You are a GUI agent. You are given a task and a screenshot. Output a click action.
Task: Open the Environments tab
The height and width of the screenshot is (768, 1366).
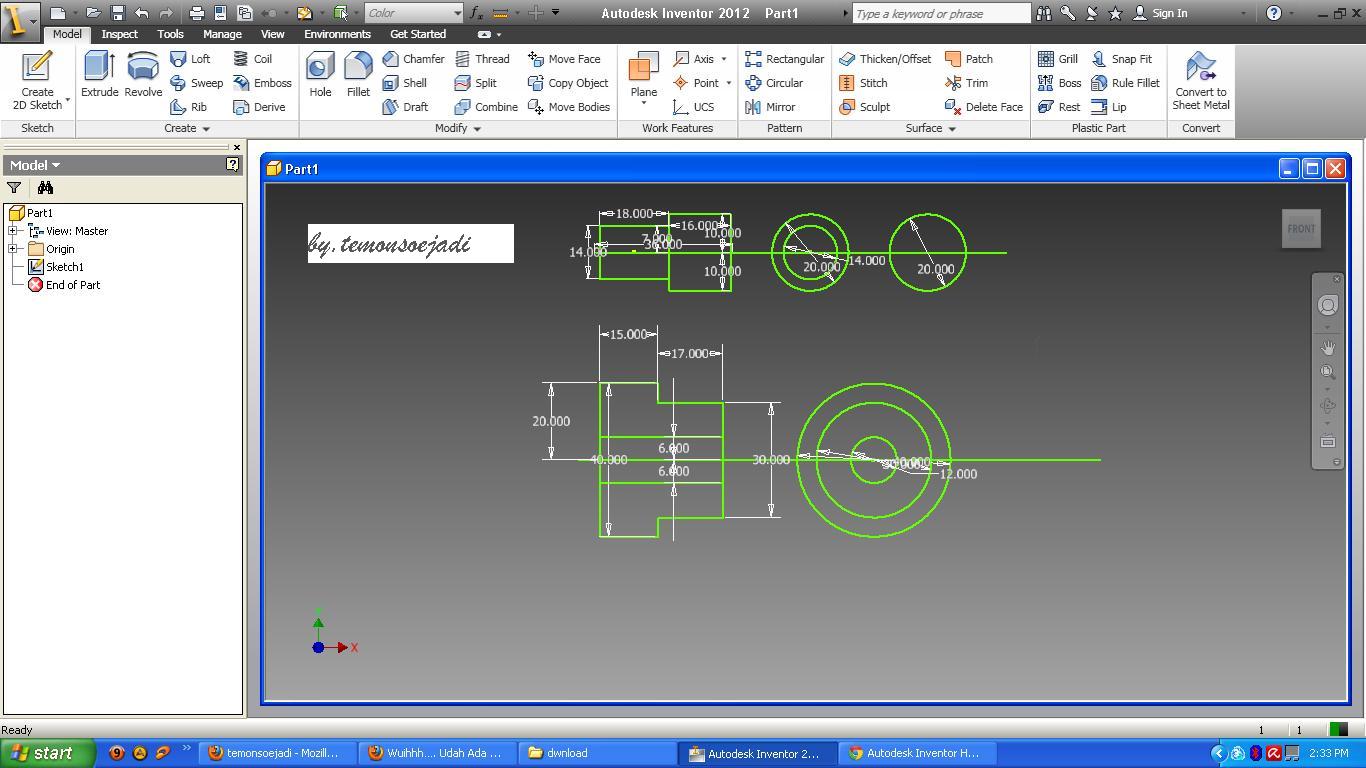click(337, 34)
